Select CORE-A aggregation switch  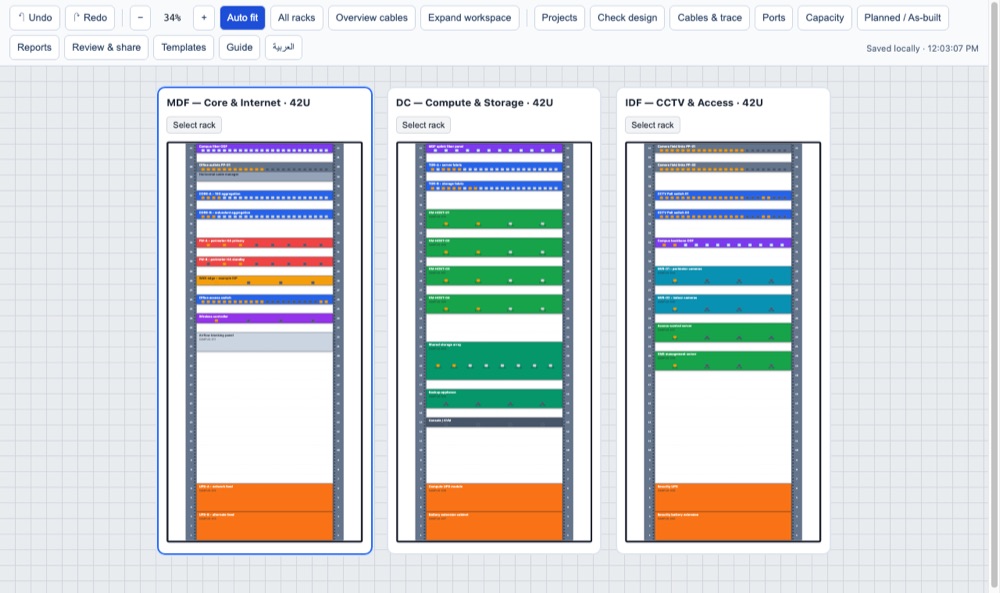(265, 196)
